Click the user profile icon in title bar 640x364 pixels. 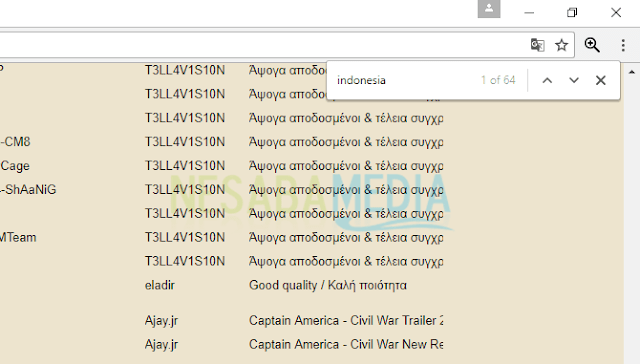(x=489, y=9)
